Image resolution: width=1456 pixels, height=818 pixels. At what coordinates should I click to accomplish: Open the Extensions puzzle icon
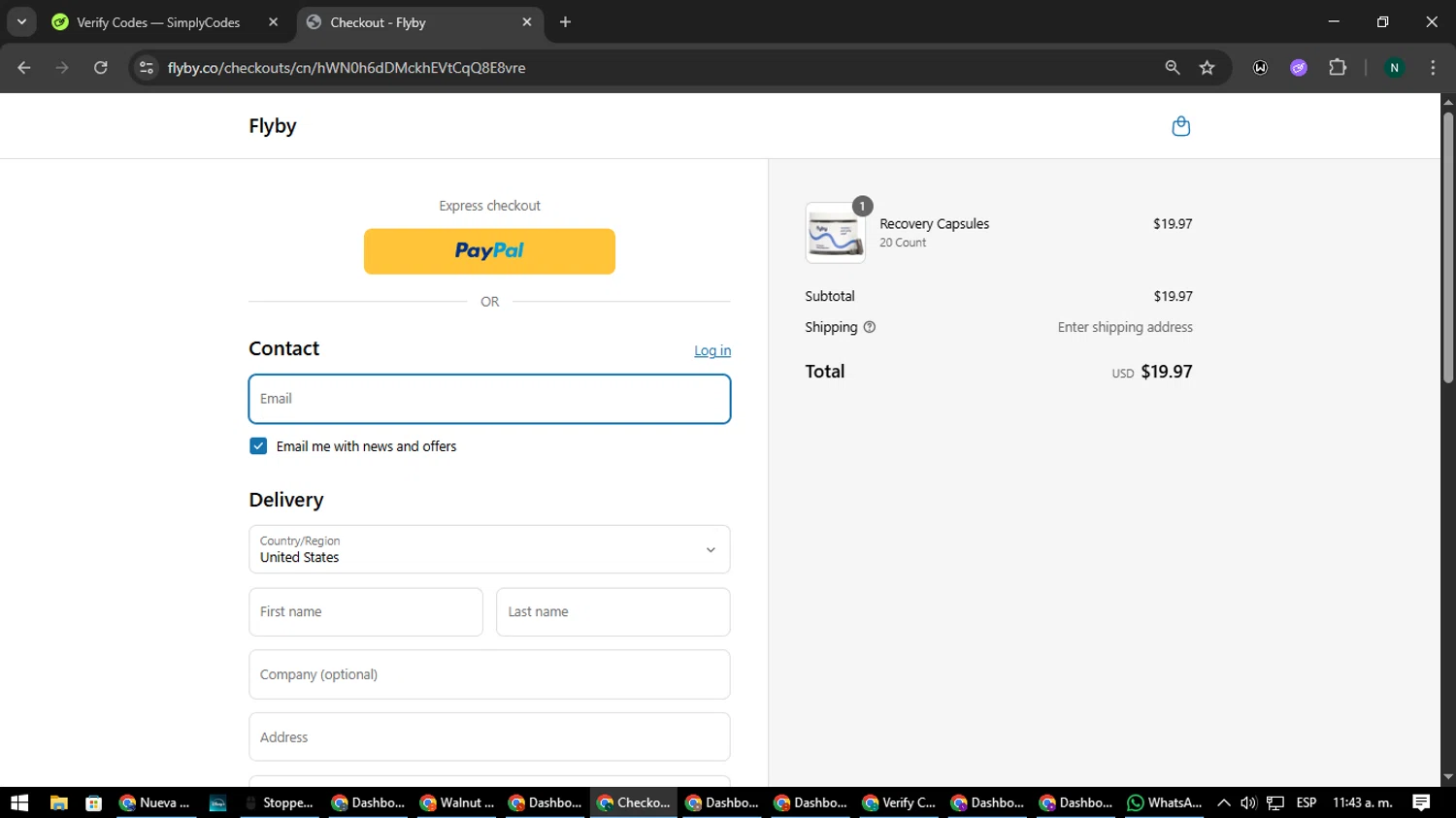point(1338,68)
